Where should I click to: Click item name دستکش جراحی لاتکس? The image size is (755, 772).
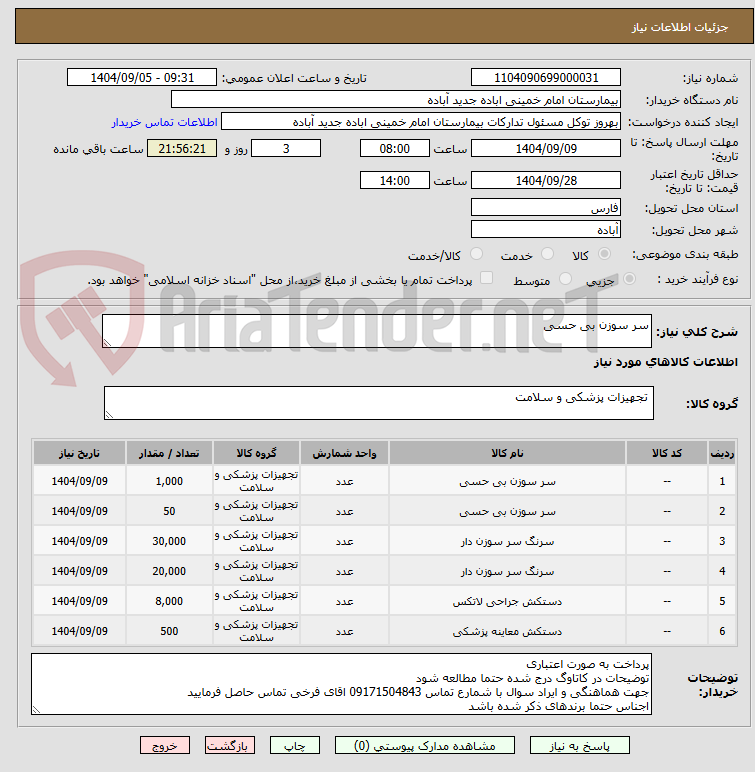[x=507, y=602]
